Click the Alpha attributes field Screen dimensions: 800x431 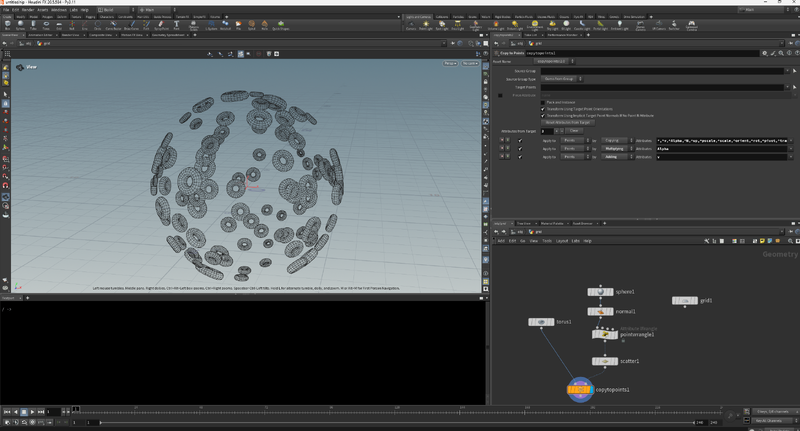click(721, 148)
